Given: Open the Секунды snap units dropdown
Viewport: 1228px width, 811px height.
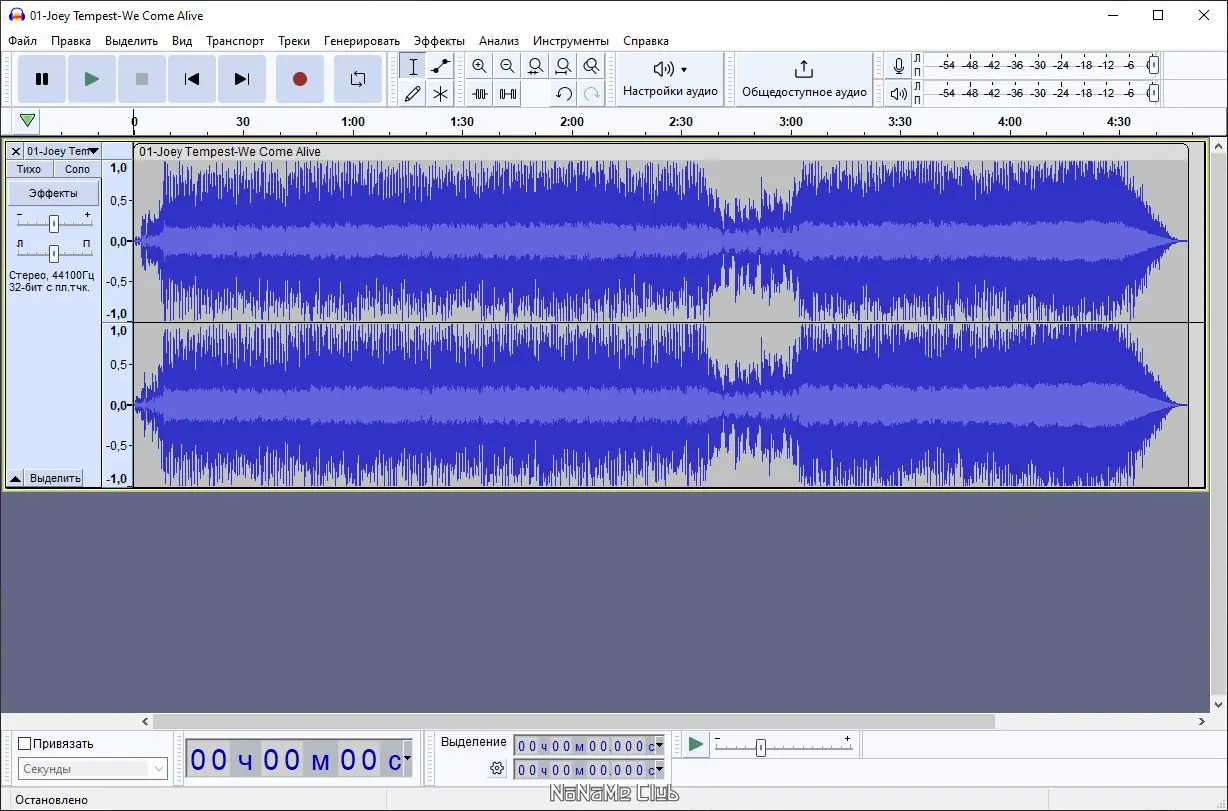Looking at the screenshot, I should click(93, 769).
